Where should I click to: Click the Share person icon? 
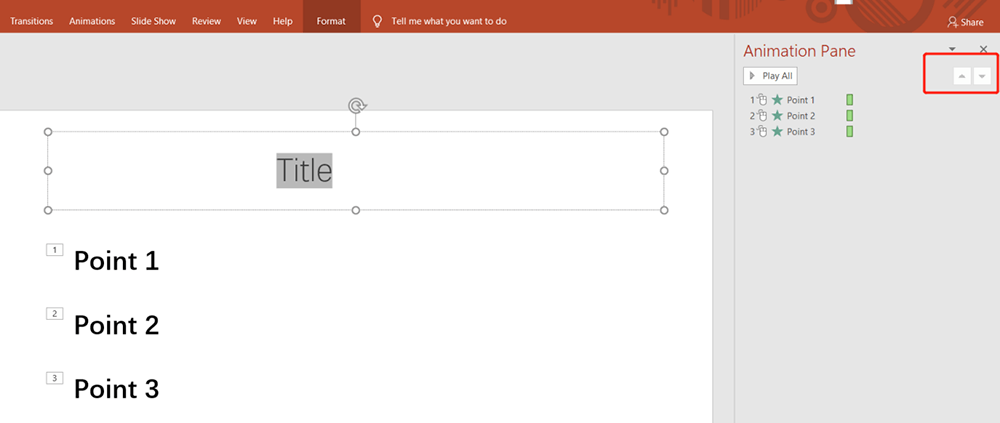pos(952,21)
